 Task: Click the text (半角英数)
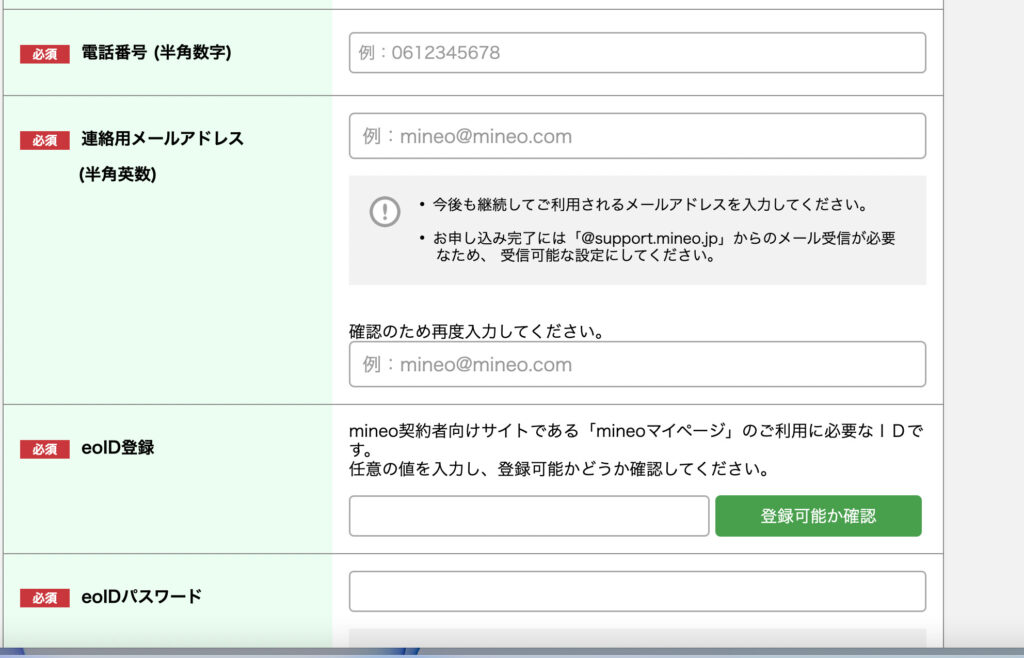click(x=118, y=174)
